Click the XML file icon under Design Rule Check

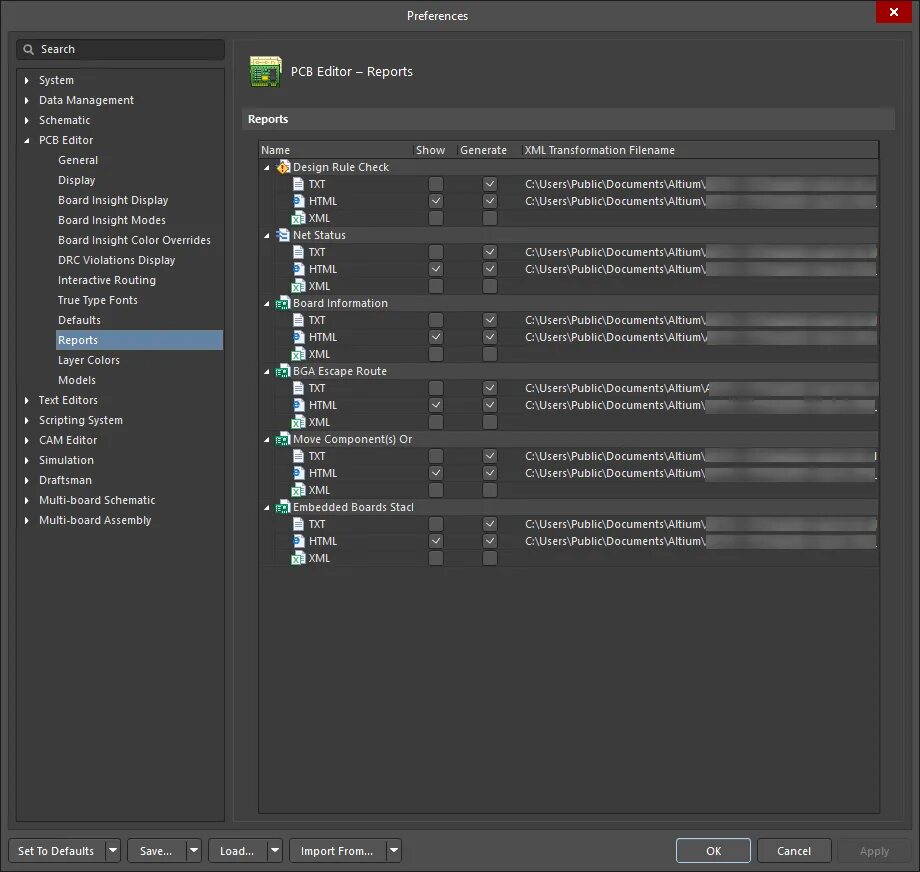298,218
